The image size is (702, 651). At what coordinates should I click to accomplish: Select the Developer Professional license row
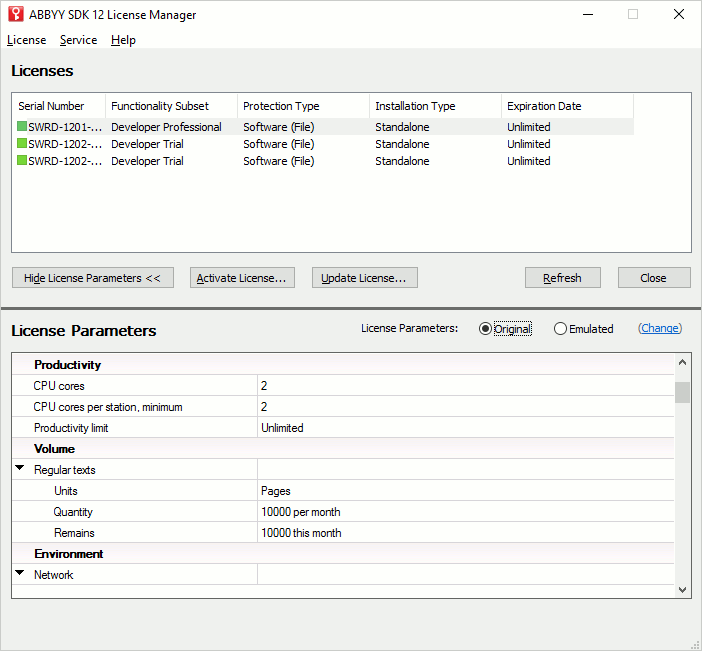325,127
